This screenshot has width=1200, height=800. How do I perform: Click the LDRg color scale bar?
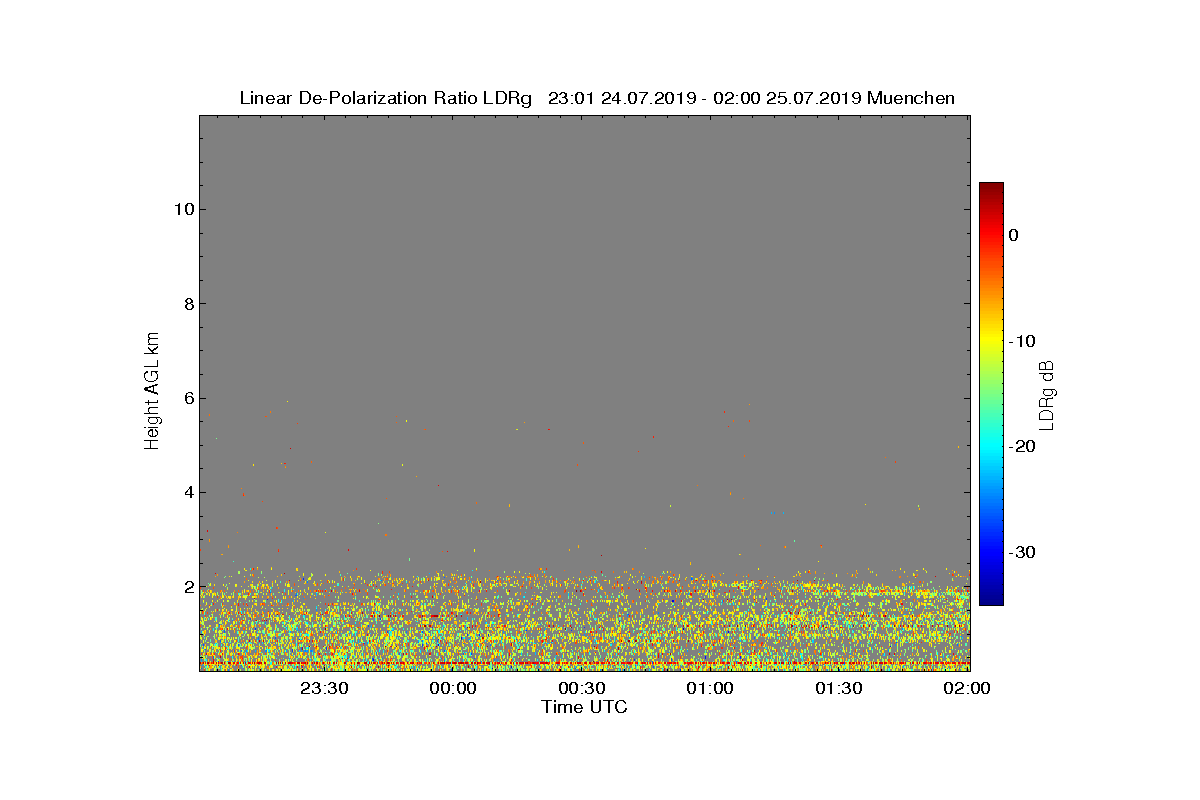tap(991, 394)
